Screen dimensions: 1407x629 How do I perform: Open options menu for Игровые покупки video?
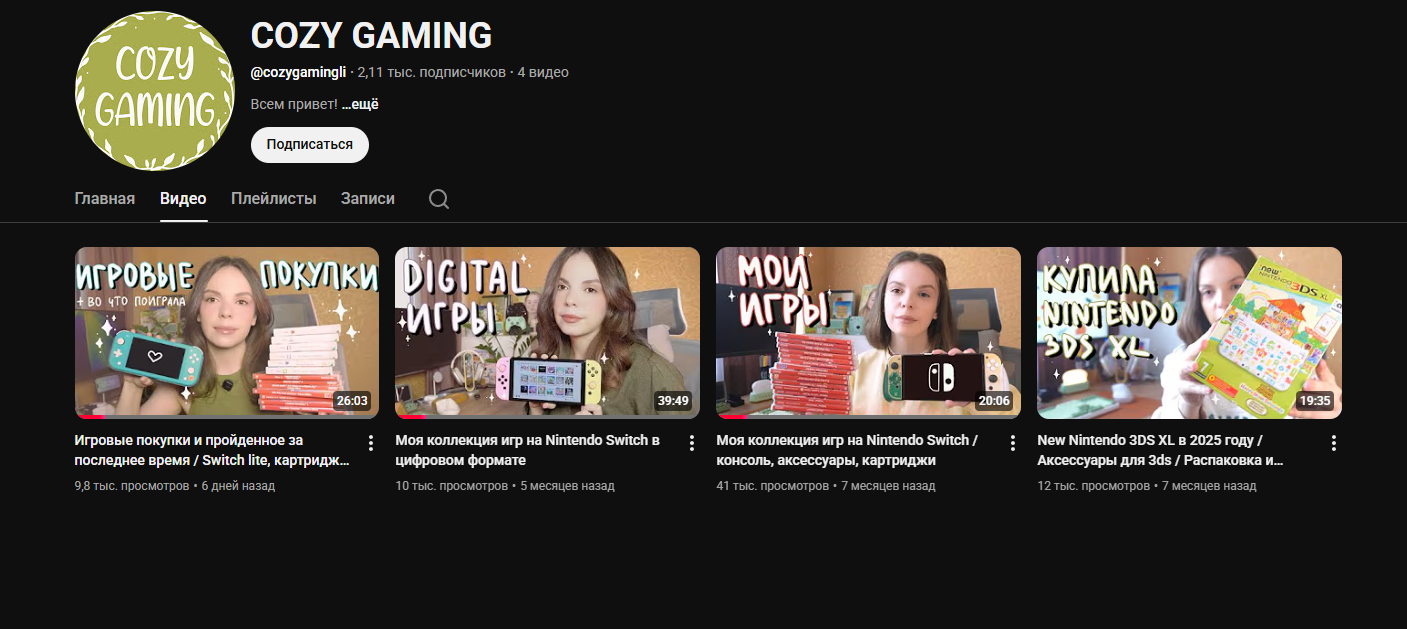pos(371,443)
